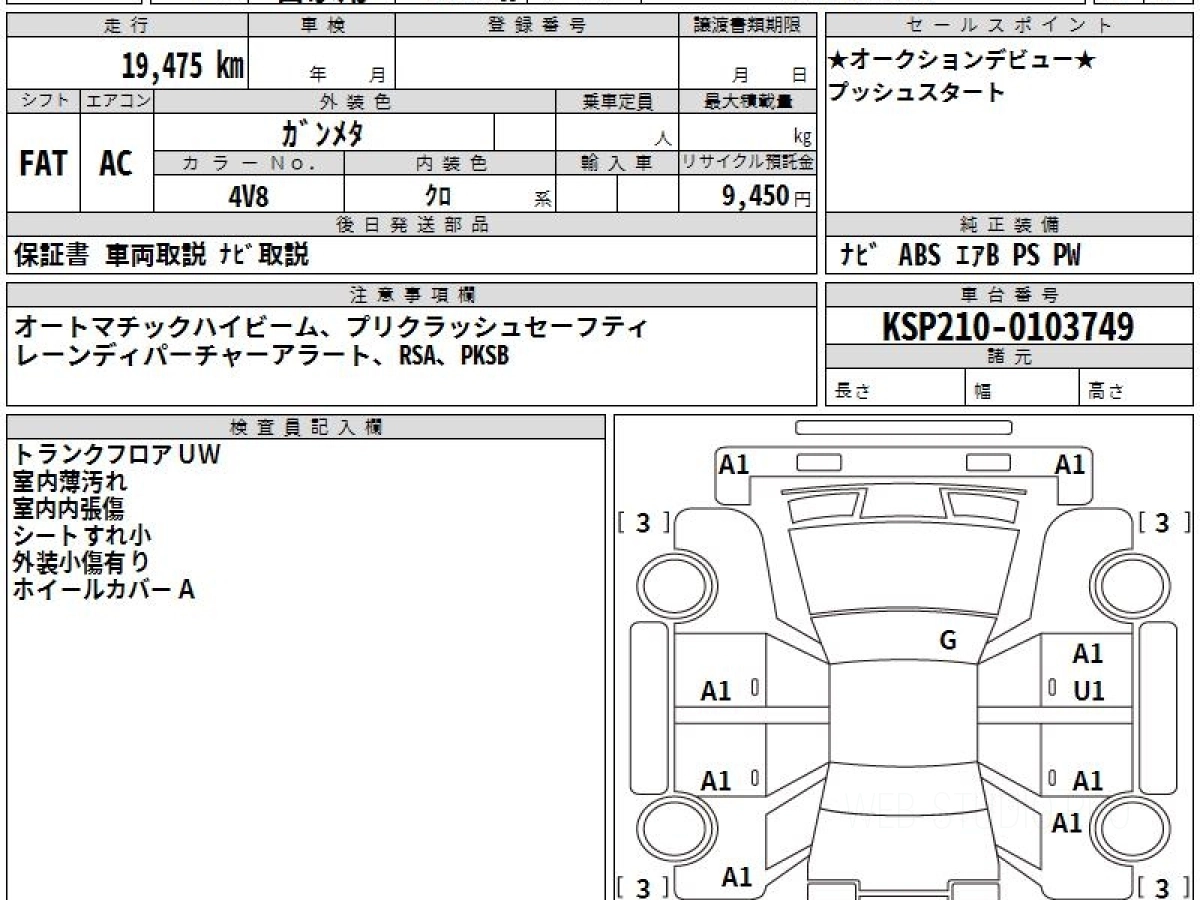Click the U1 dent mark on the door
The width and height of the screenshot is (1200, 900).
[1088, 691]
